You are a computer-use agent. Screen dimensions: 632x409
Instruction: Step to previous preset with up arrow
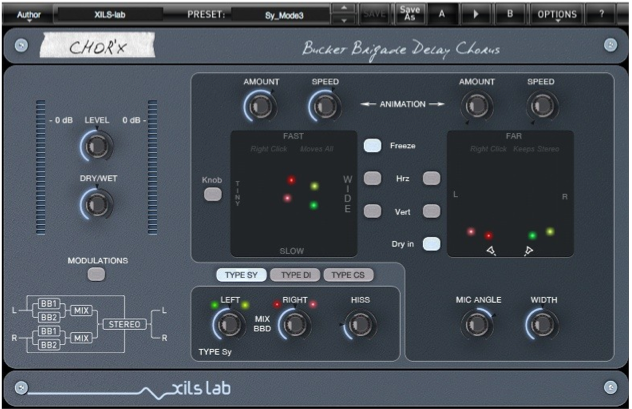click(x=344, y=8)
